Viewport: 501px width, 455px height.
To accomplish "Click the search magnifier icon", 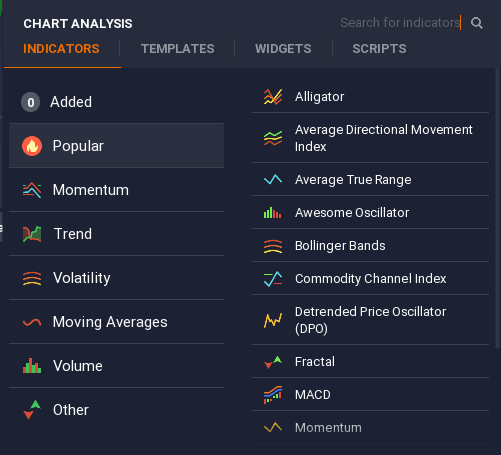I will [477, 23].
